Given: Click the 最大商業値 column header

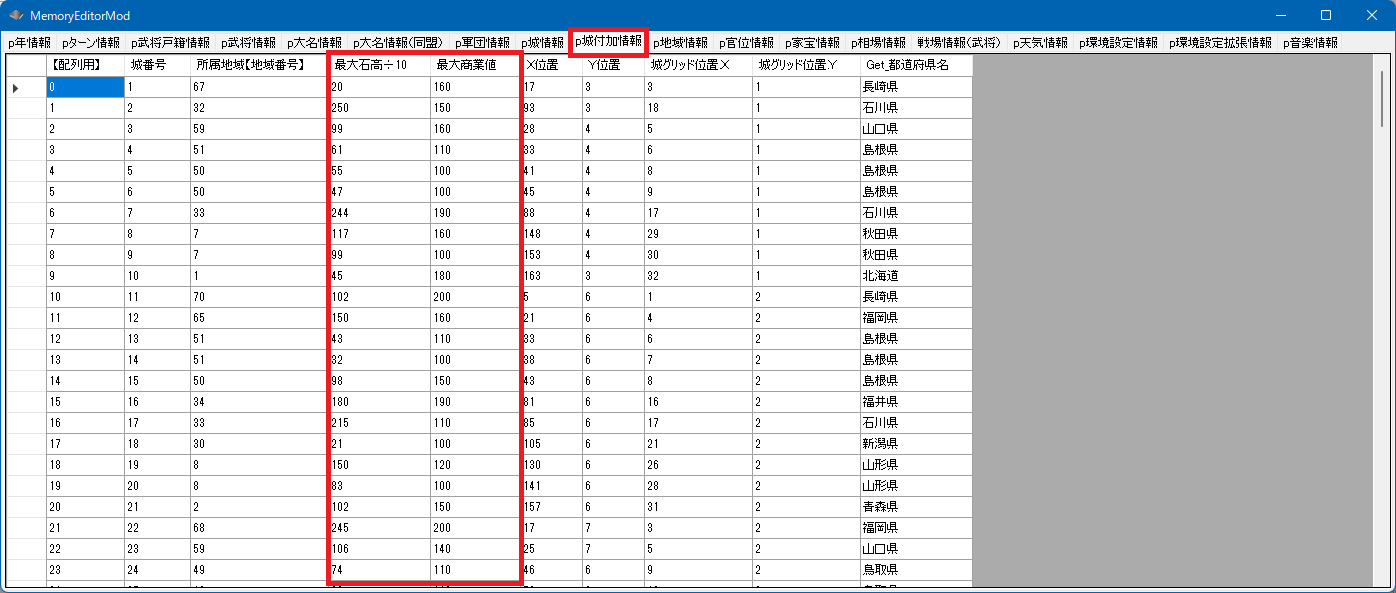Looking at the screenshot, I should [475, 65].
